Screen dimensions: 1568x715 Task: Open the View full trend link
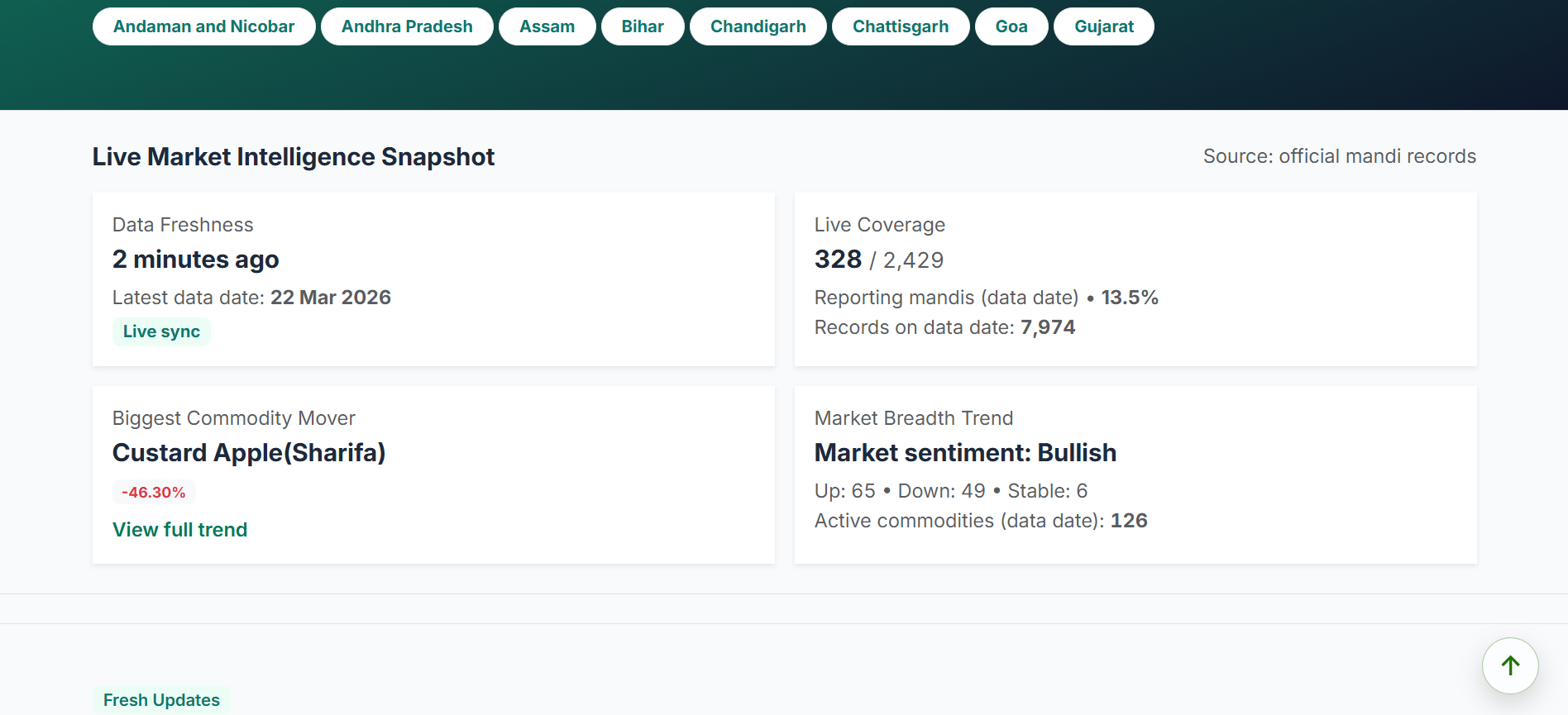point(179,530)
